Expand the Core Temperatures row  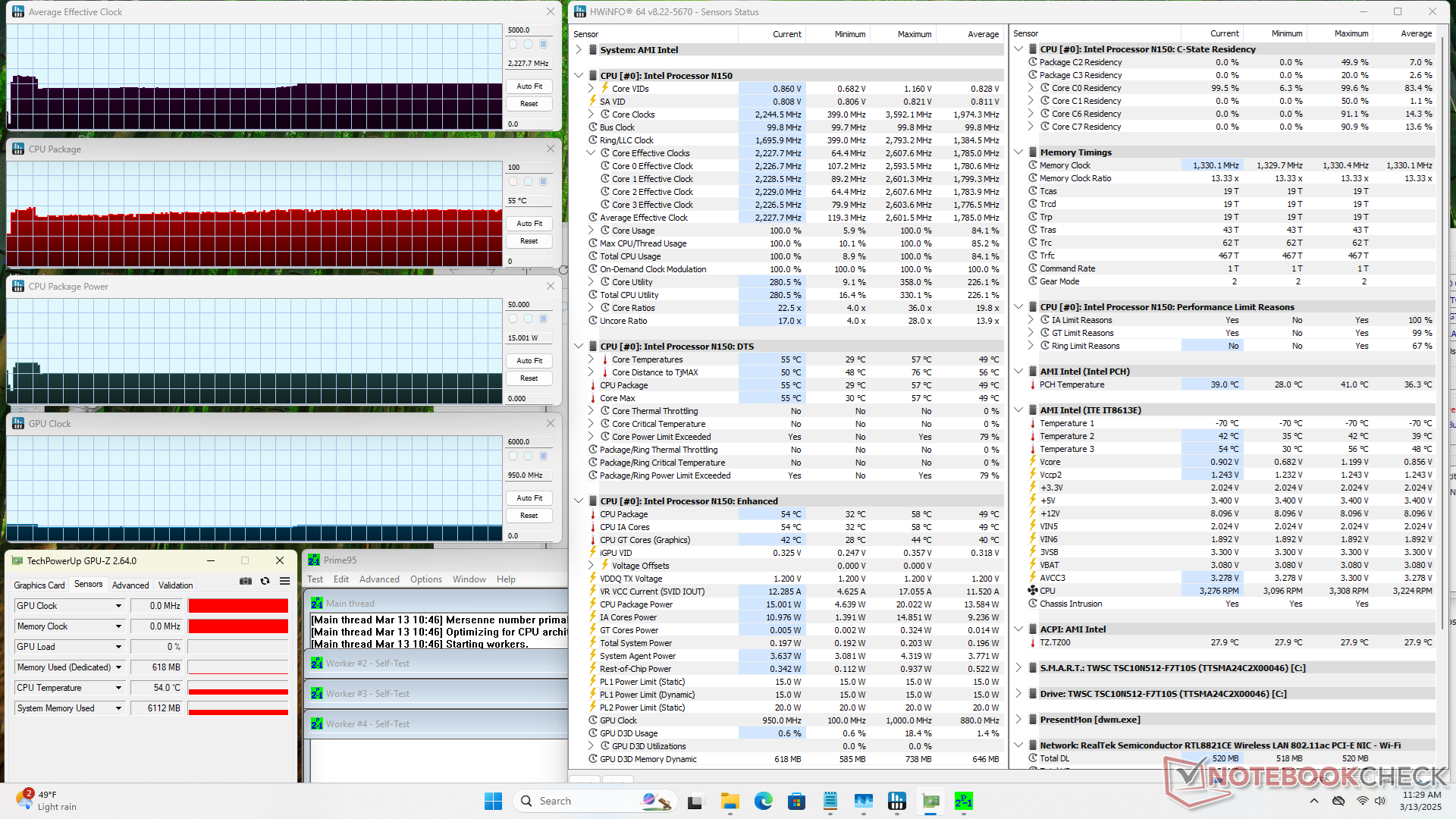[591, 359]
